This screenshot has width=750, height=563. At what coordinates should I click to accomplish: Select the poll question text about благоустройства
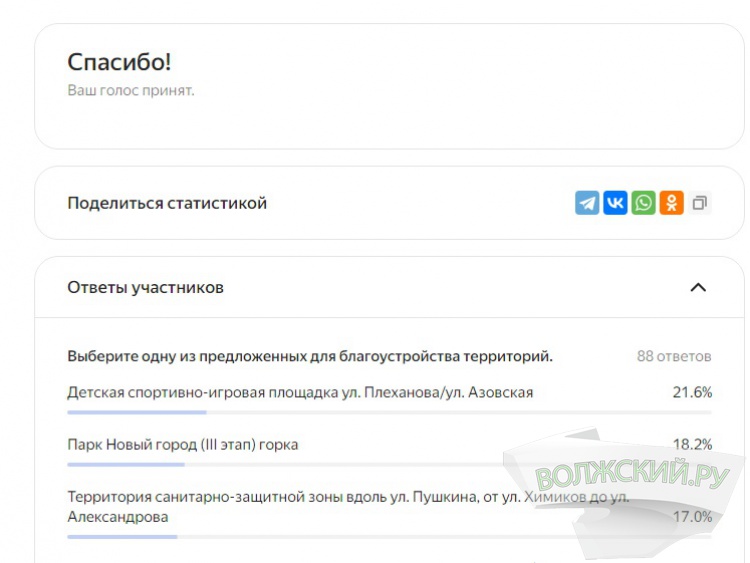click(x=310, y=356)
